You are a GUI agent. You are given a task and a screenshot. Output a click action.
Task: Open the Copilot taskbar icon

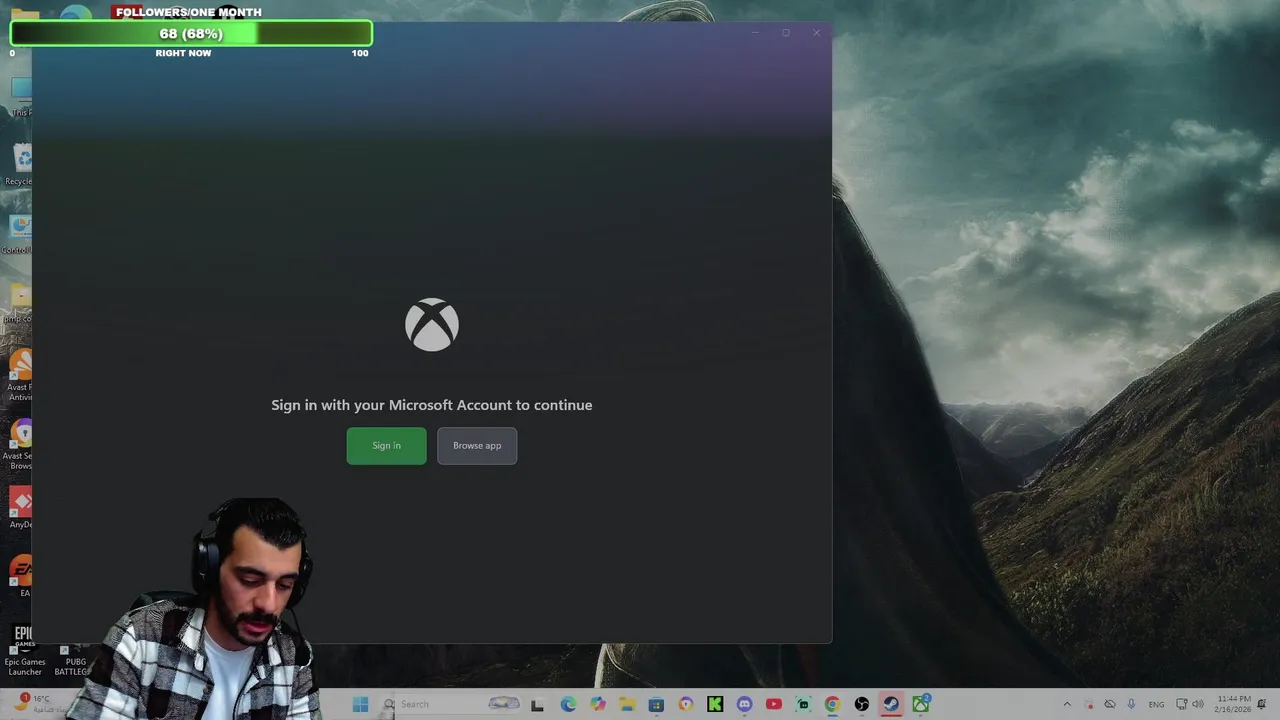point(598,704)
